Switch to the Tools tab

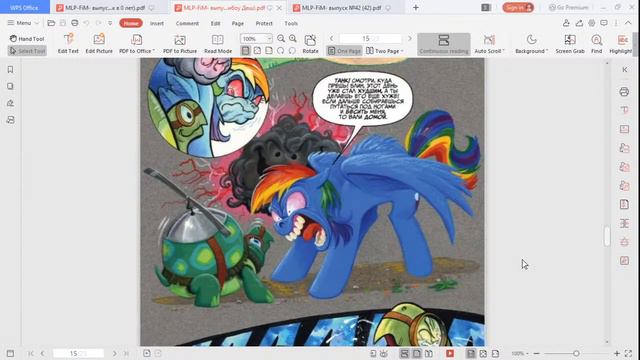tap(291, 23)
